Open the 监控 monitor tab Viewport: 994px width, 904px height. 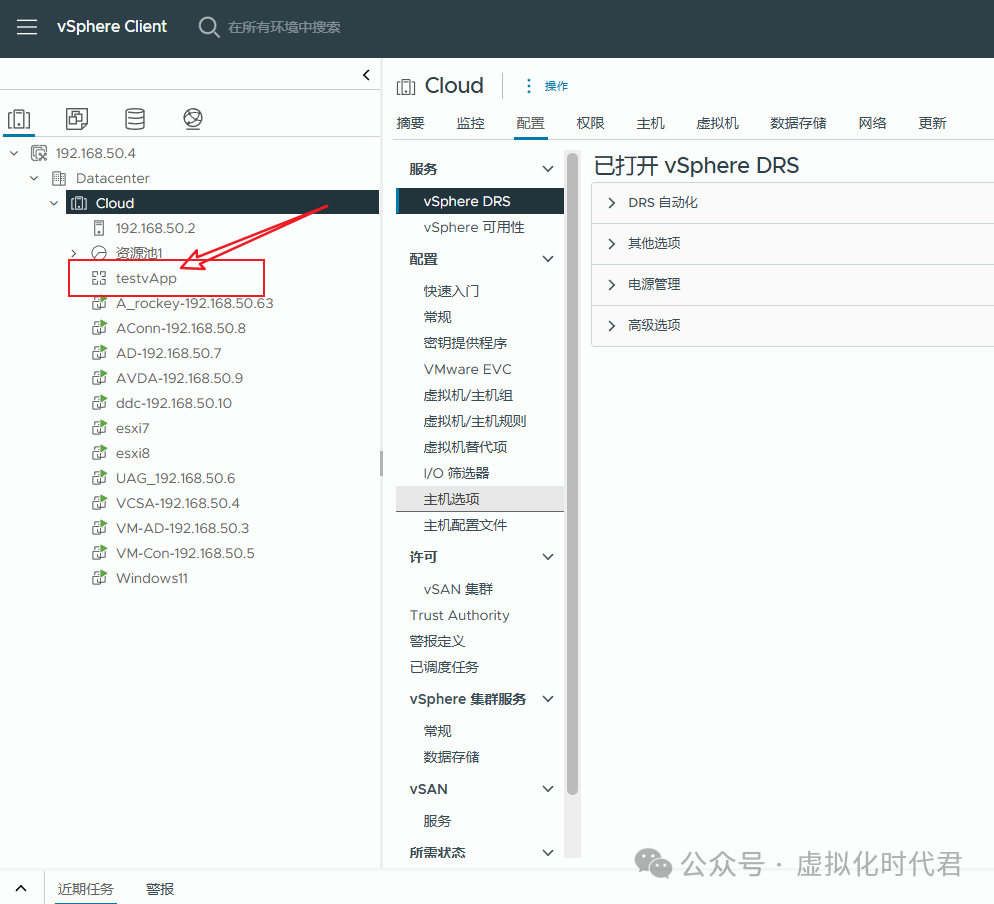(470, 123)
